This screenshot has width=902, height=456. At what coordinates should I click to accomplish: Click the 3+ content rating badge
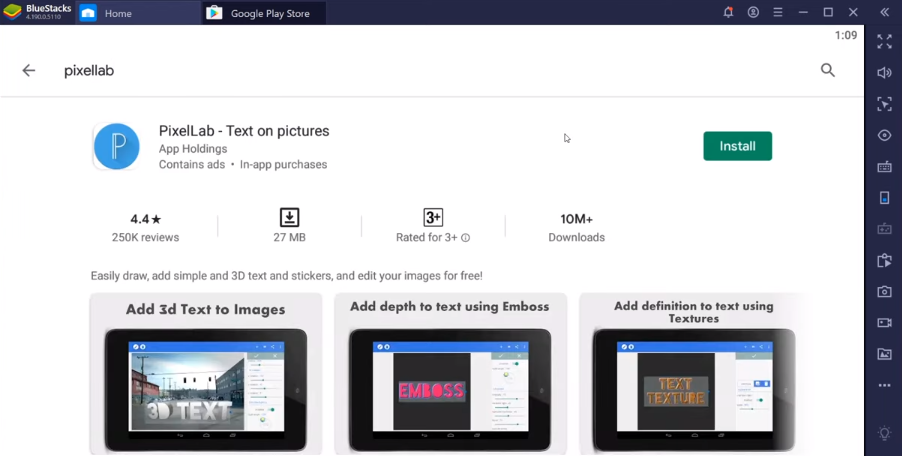click(x=433, y=217)
